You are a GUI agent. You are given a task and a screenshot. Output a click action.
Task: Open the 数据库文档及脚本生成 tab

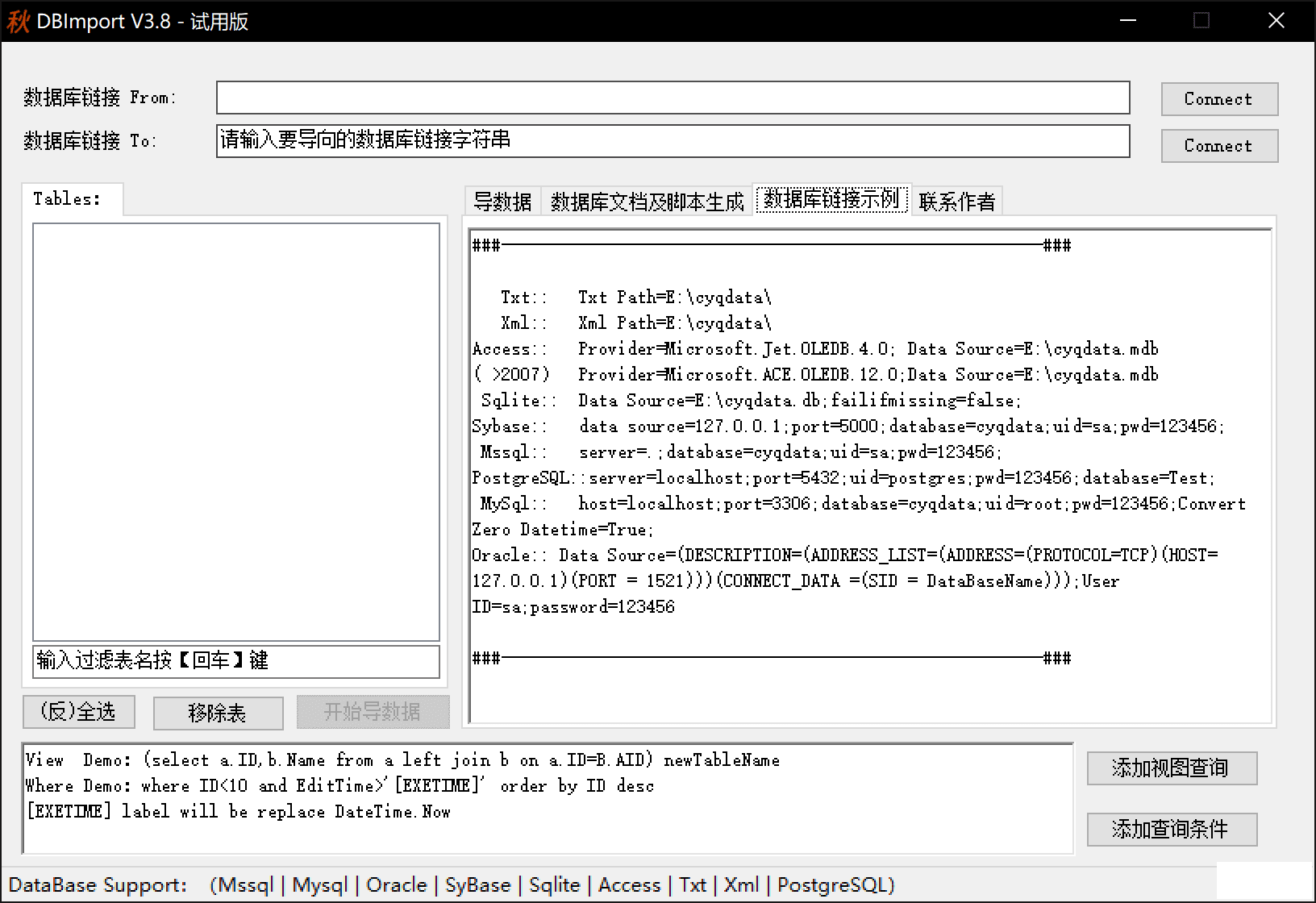647,202
